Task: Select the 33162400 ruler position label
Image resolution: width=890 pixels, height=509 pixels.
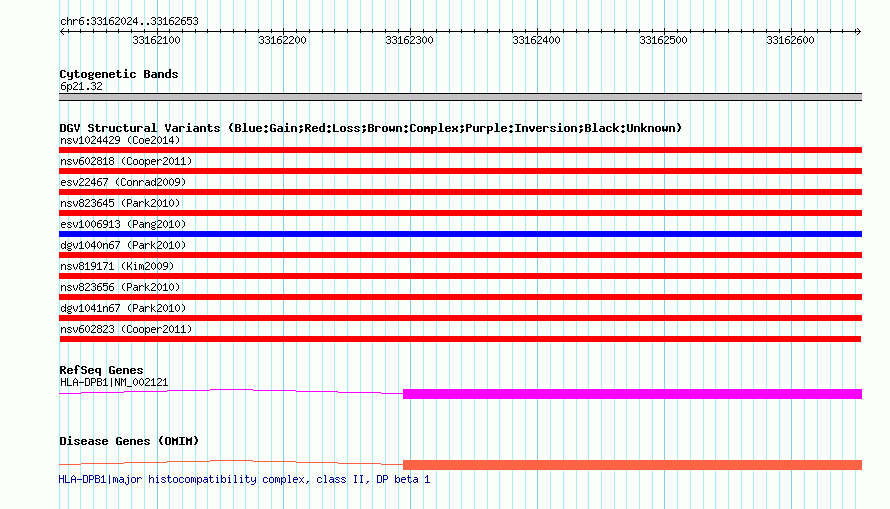Action: pyautogui.click(x=536, y=40)
